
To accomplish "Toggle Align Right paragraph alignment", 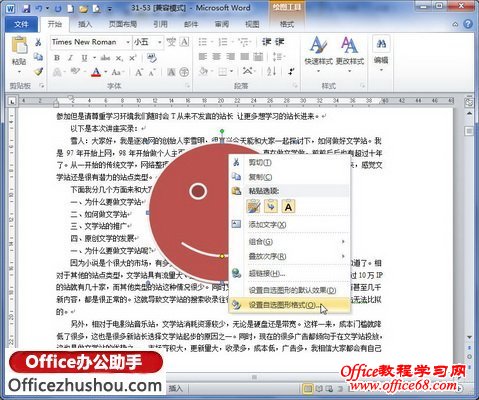I will coord(230,57).
